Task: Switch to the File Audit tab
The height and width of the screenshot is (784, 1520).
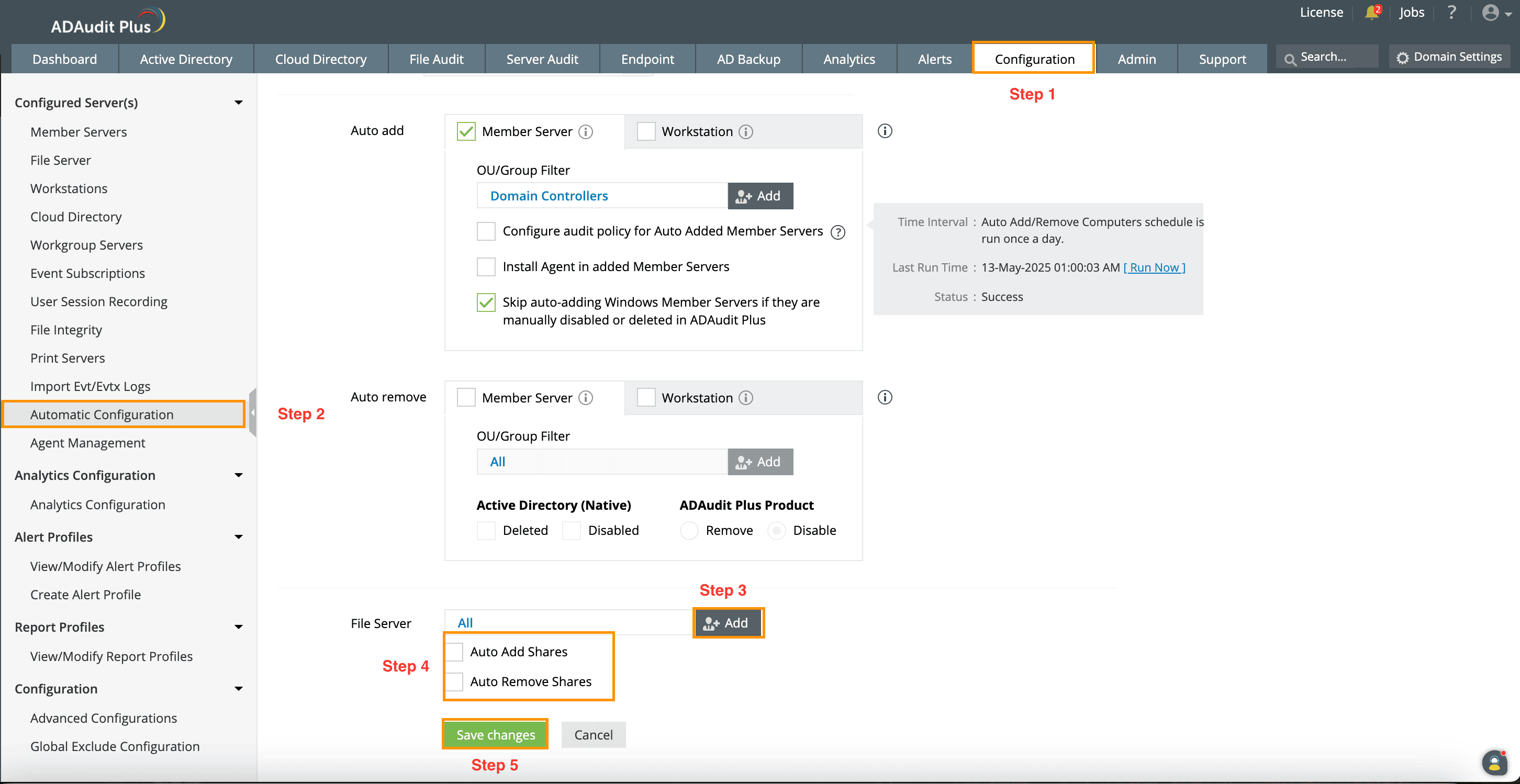Action: pyautogui.click(x=436, y=59)
